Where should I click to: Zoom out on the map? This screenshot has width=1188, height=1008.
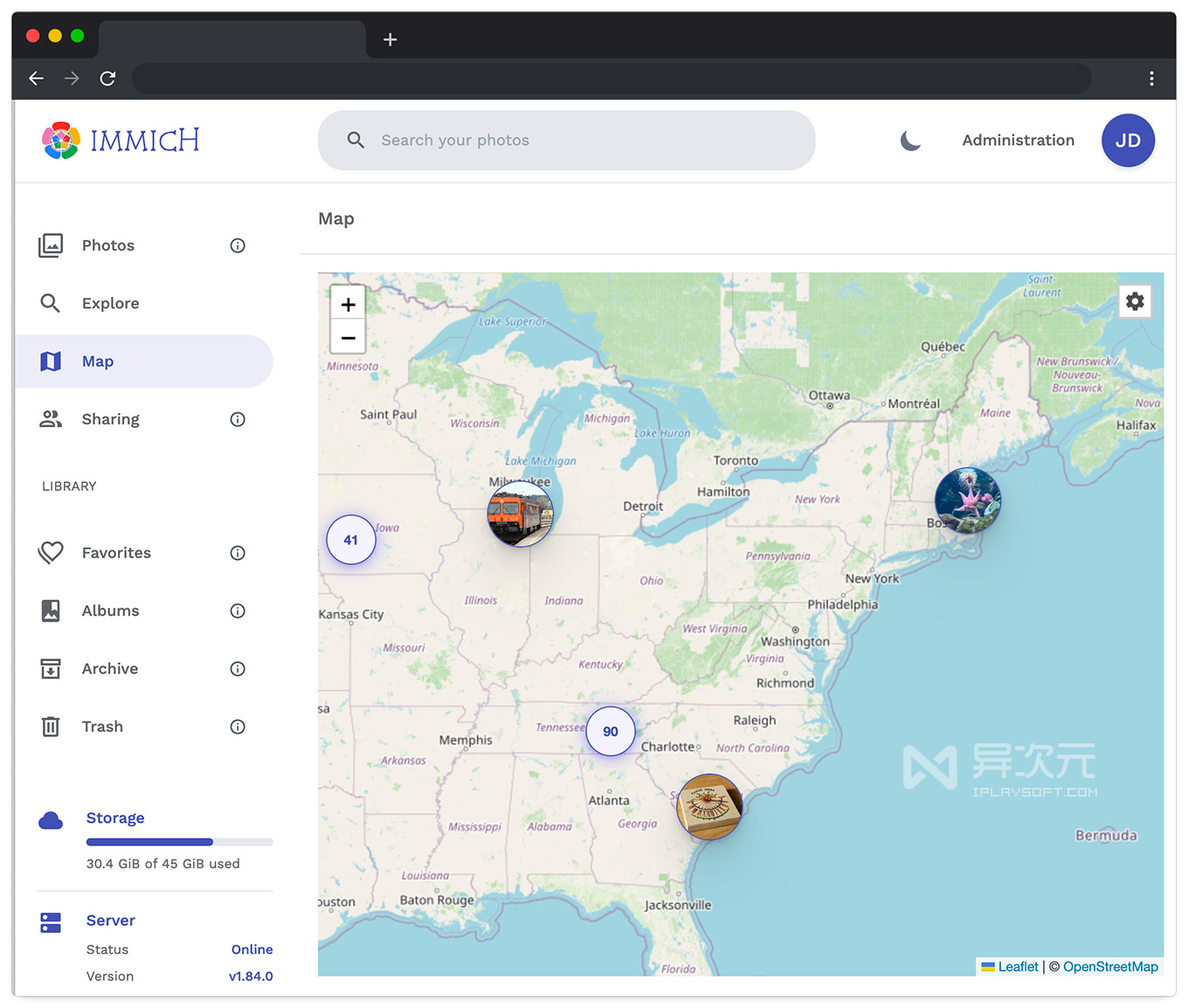tap(348, 337)
